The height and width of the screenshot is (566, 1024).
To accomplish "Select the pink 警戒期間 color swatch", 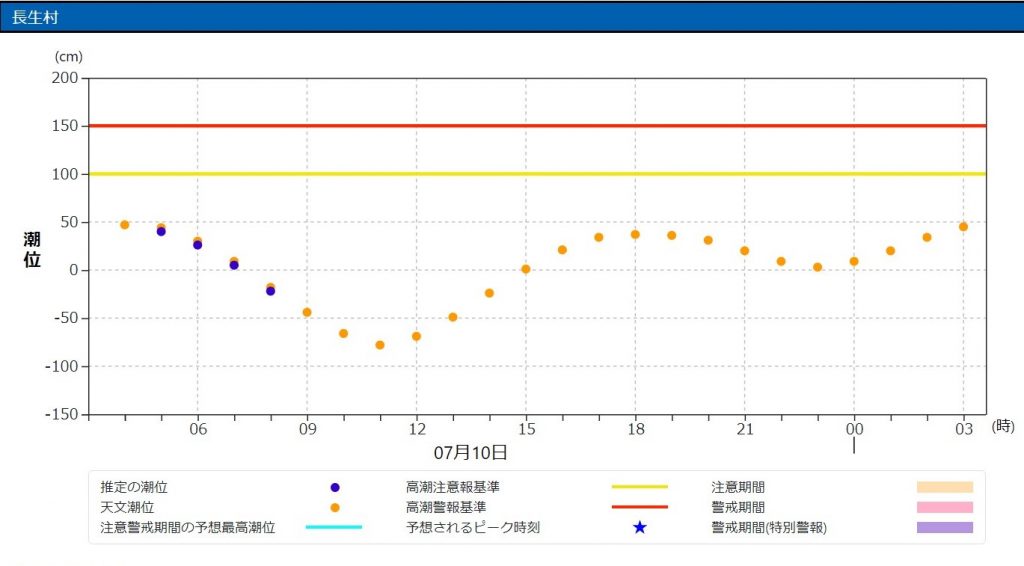I will 945,507.
